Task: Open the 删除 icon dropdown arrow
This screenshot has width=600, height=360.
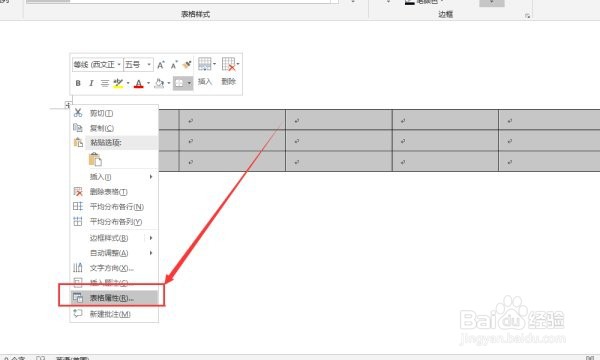Action: coord(238,64)
